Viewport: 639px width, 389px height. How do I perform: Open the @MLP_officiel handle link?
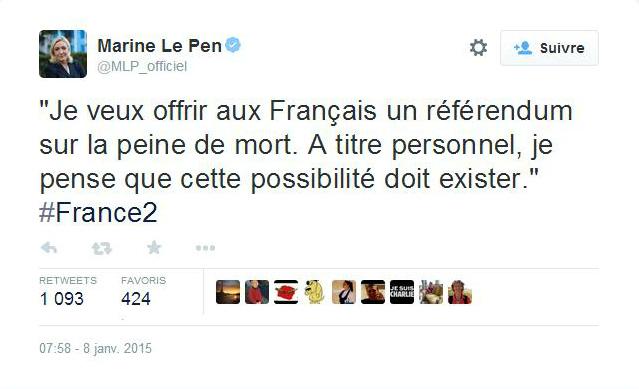click(142, 66)
